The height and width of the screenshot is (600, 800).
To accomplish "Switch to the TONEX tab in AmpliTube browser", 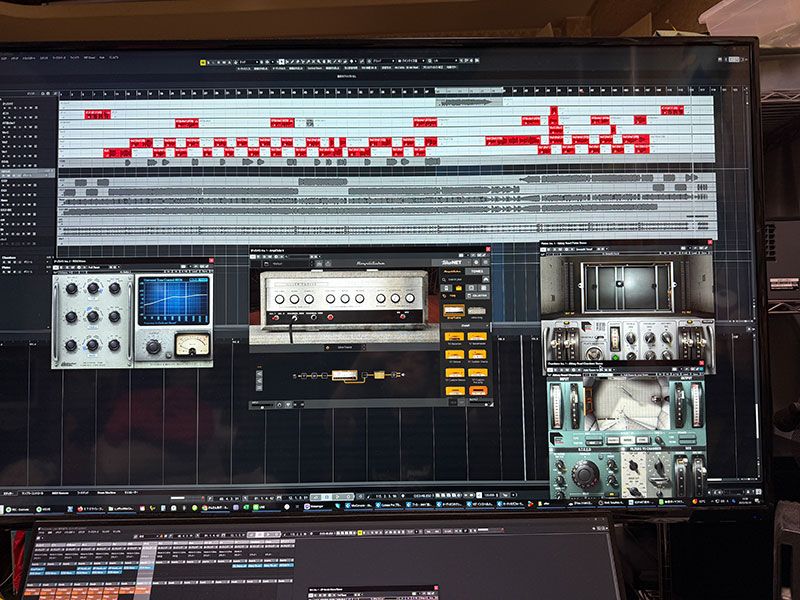I will click(477, 271).
